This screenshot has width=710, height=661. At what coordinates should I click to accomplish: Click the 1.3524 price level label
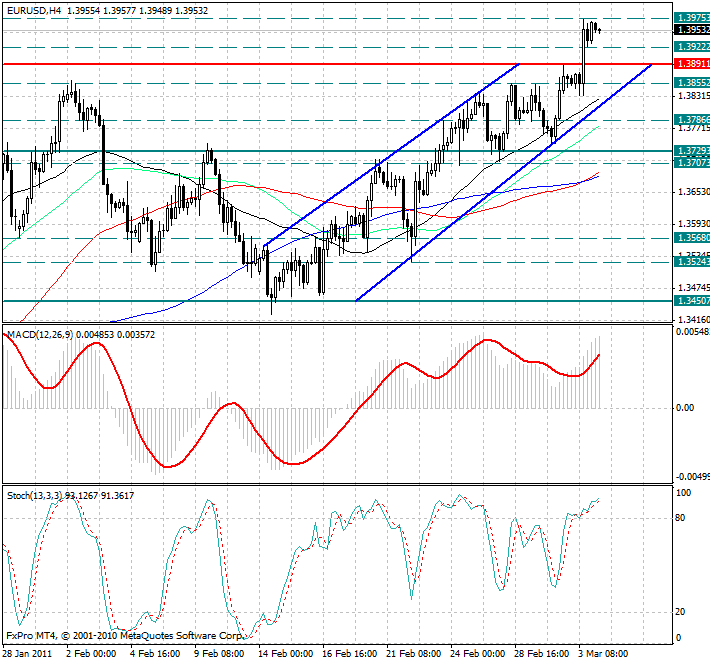[692, 262]
